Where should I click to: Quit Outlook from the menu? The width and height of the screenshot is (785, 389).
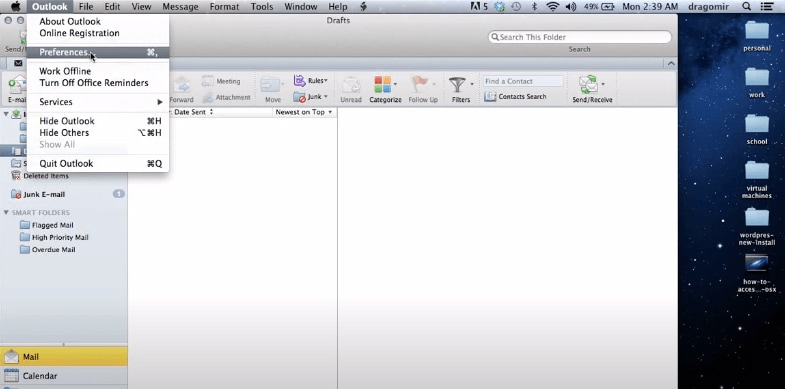pos(98,164)
